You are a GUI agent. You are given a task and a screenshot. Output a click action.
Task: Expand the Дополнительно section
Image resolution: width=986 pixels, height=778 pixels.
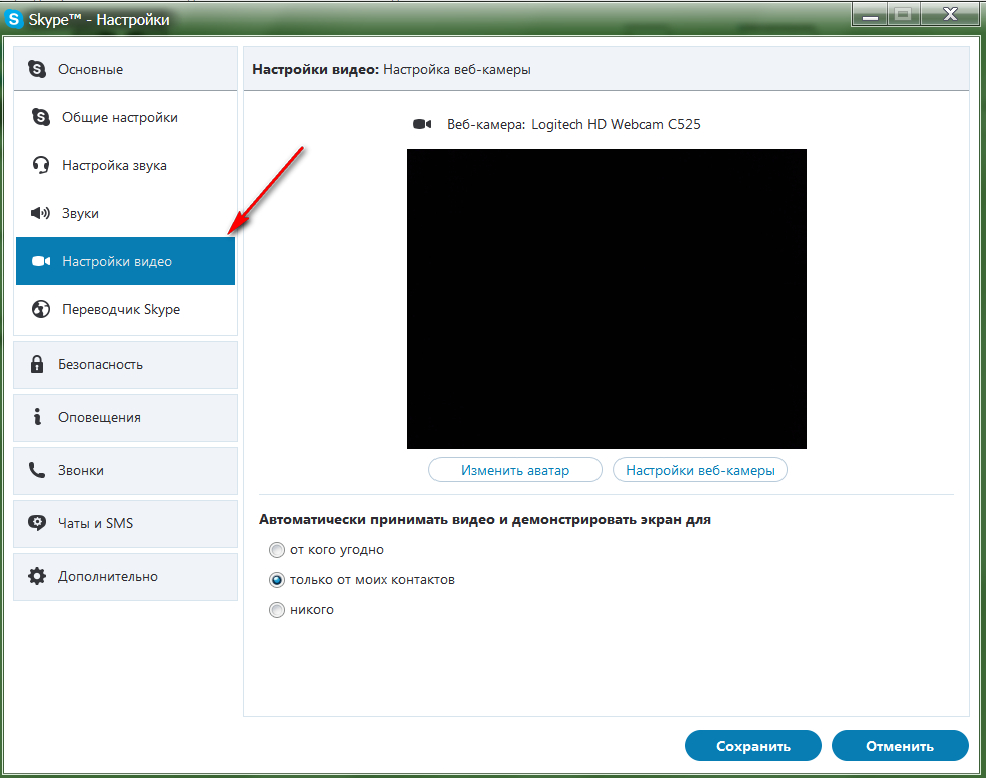pyautogui.click(x=125, y=577)
